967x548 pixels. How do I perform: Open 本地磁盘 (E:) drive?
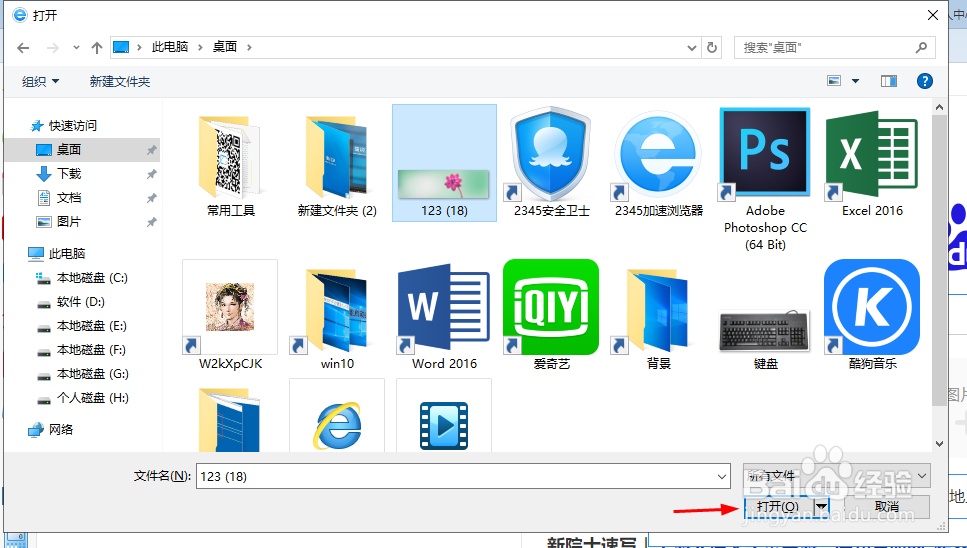coord(91,326)
